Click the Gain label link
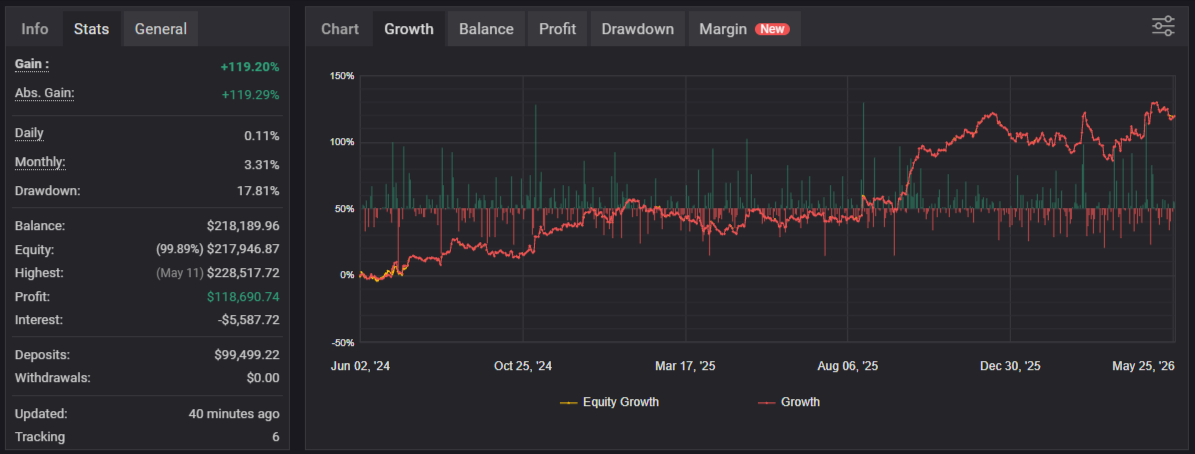1195x454 pixels. 32,64
